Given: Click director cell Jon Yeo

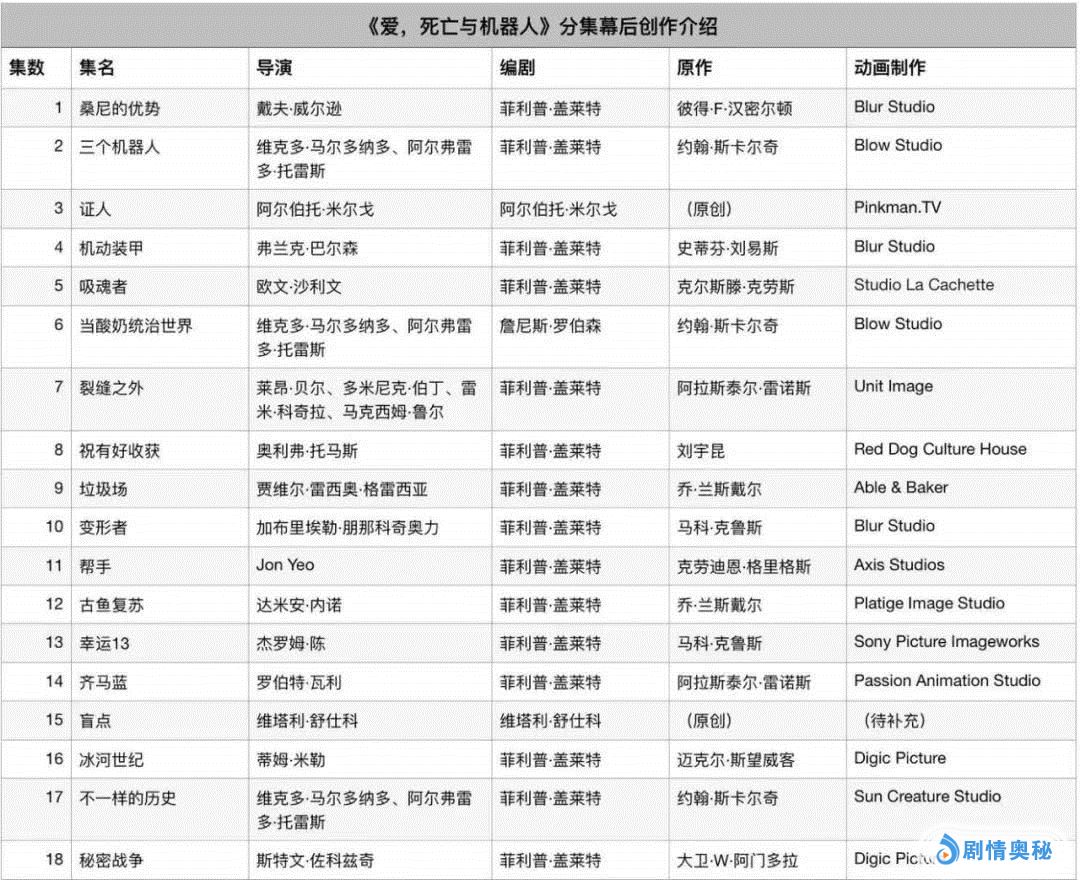Looking at the screenshot, I should tap(285, 565).
